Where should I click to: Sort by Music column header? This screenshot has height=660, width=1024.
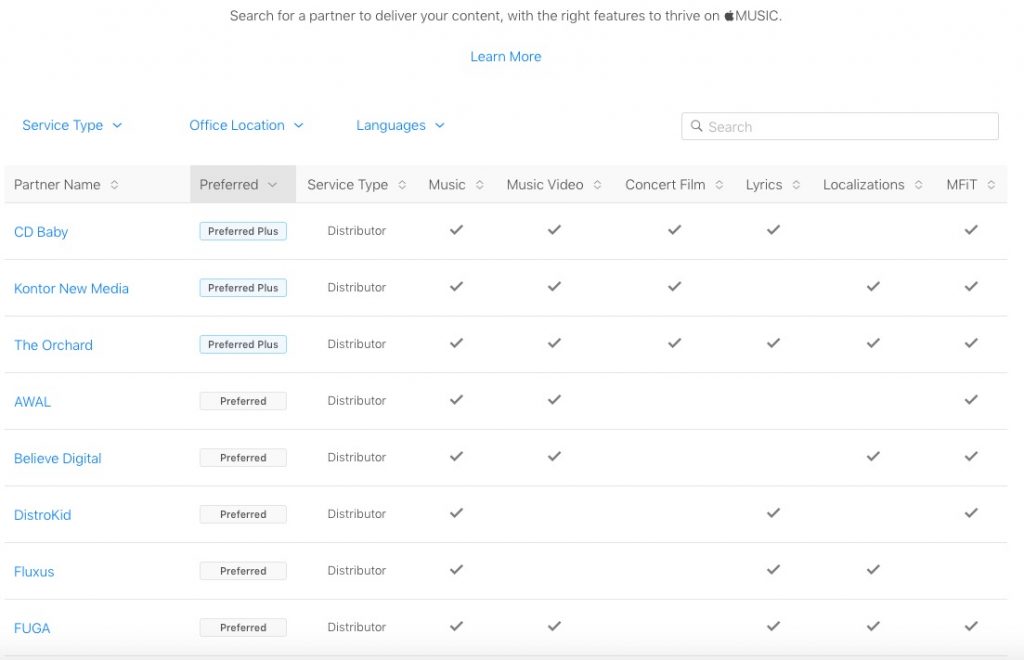click(x=456, y=185)
